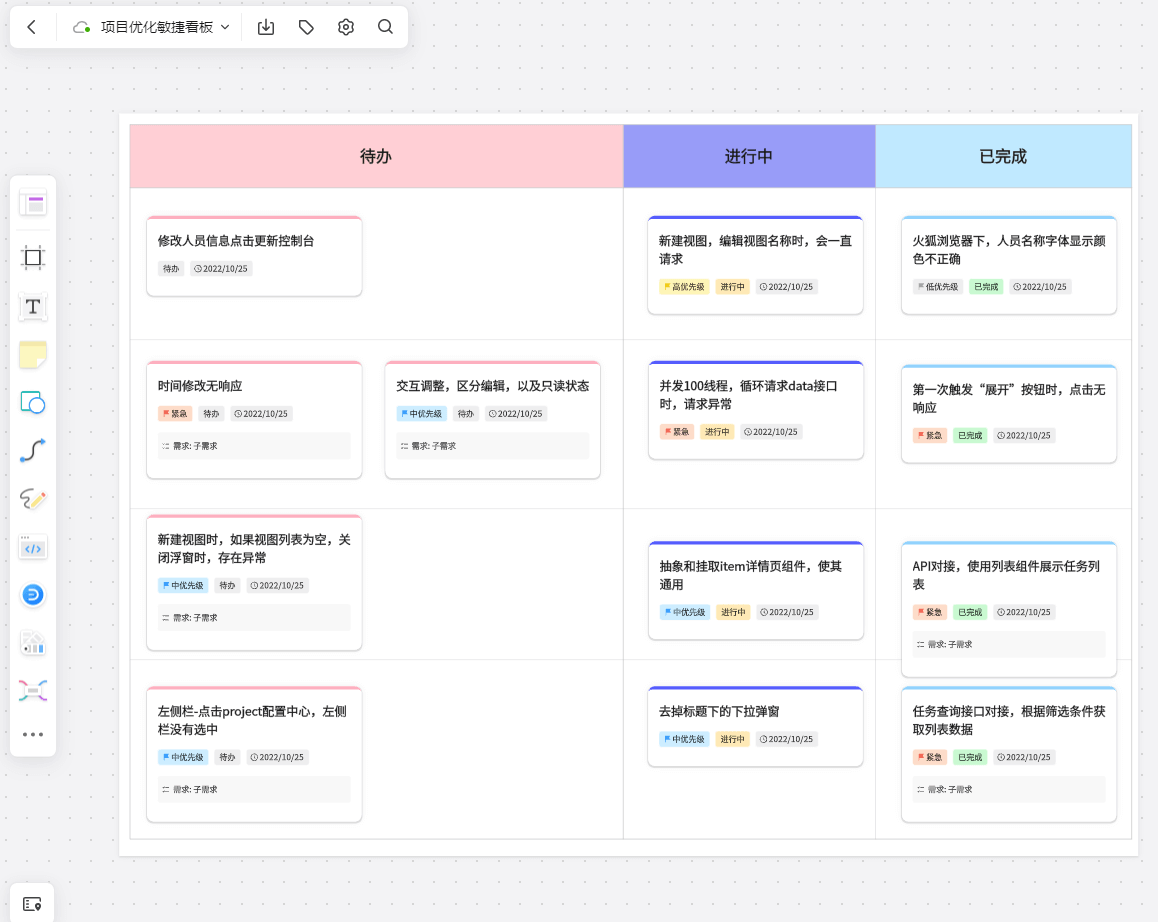This screenshot has width=1158, height=922.
Task: Click title 抽象和挂取item详情页组件，使其通用
Action: pyautogui.click(x=750, y=575)
